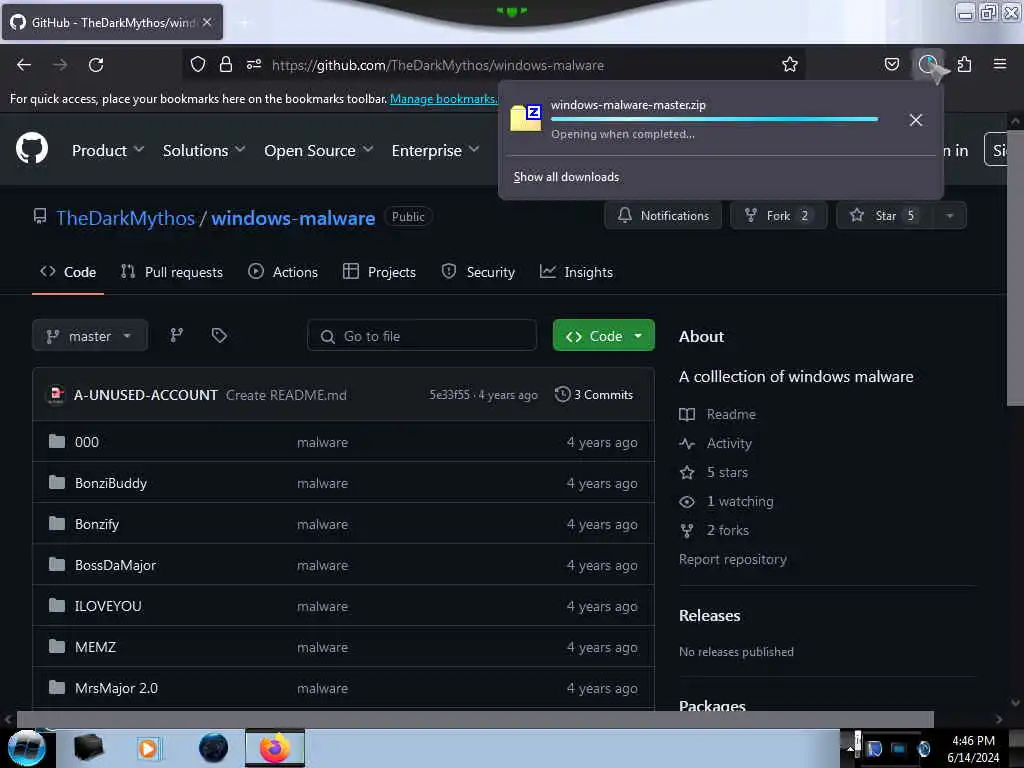Open the master branch selector

(x=90, y=336)
